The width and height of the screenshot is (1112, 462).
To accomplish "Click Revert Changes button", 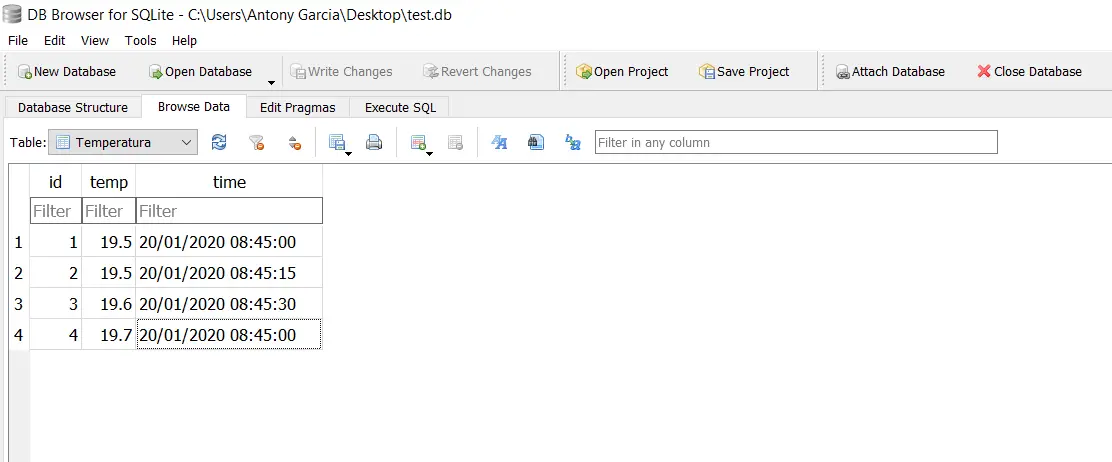I will click(x=477, y=72).
